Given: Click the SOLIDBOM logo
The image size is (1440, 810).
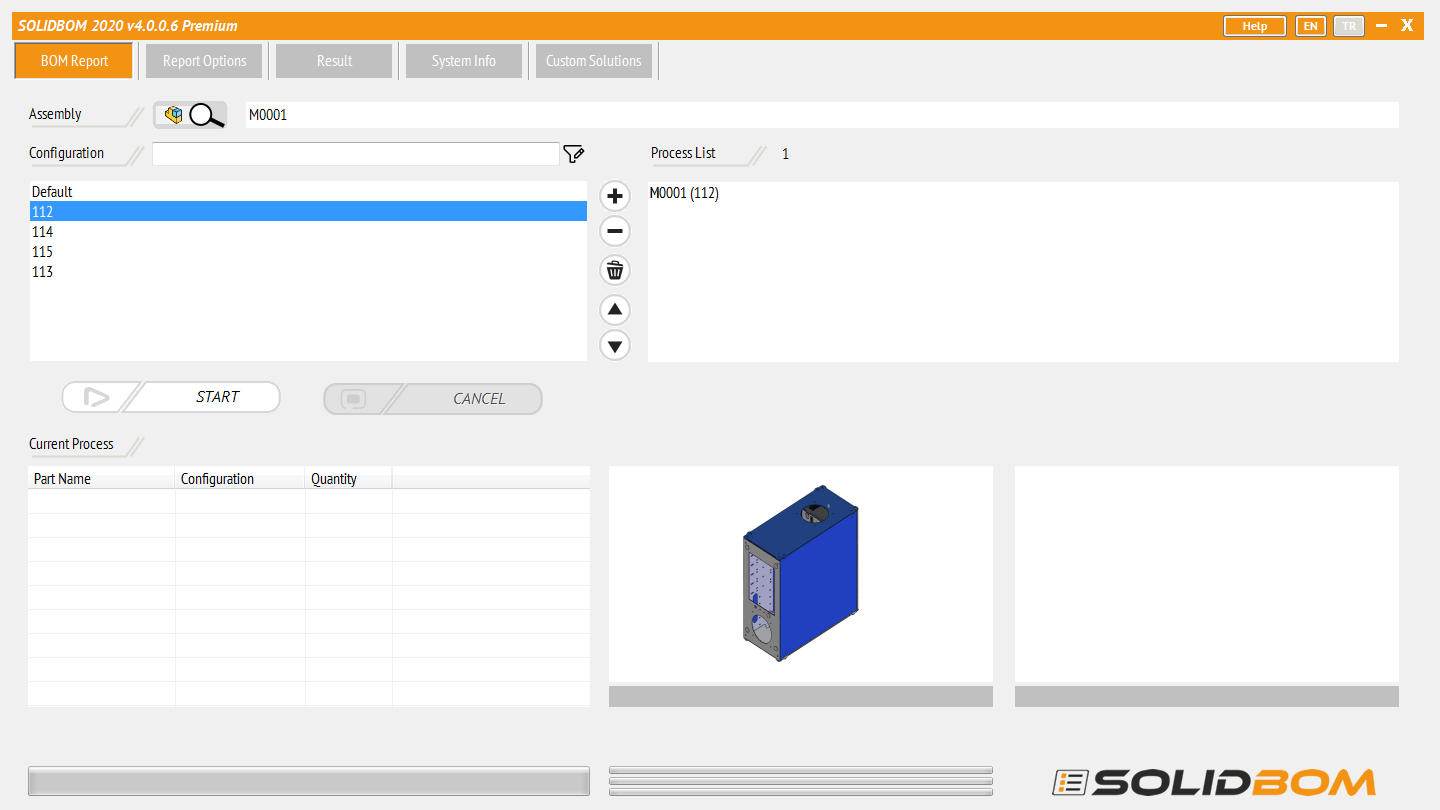Looking at the screenshot, I should tap(1213, 782).
